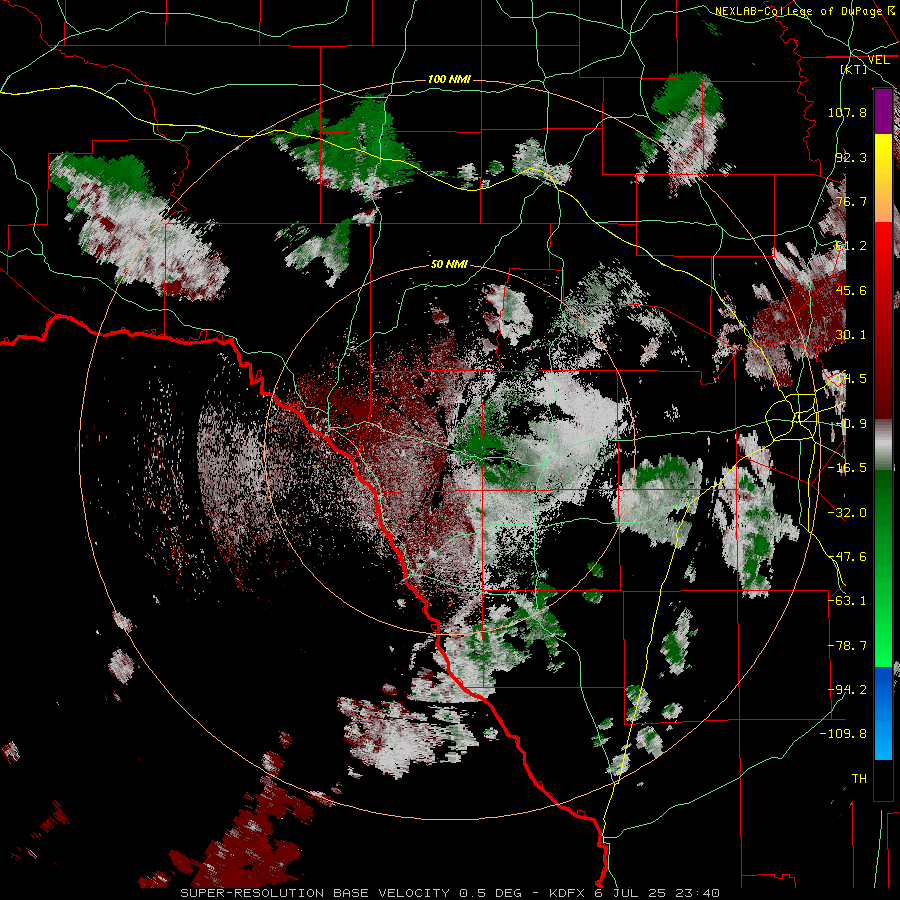Viewport: 900px width, 900px height.
Task: Select the 30.1 scale value
Action: tap(851, 335)
